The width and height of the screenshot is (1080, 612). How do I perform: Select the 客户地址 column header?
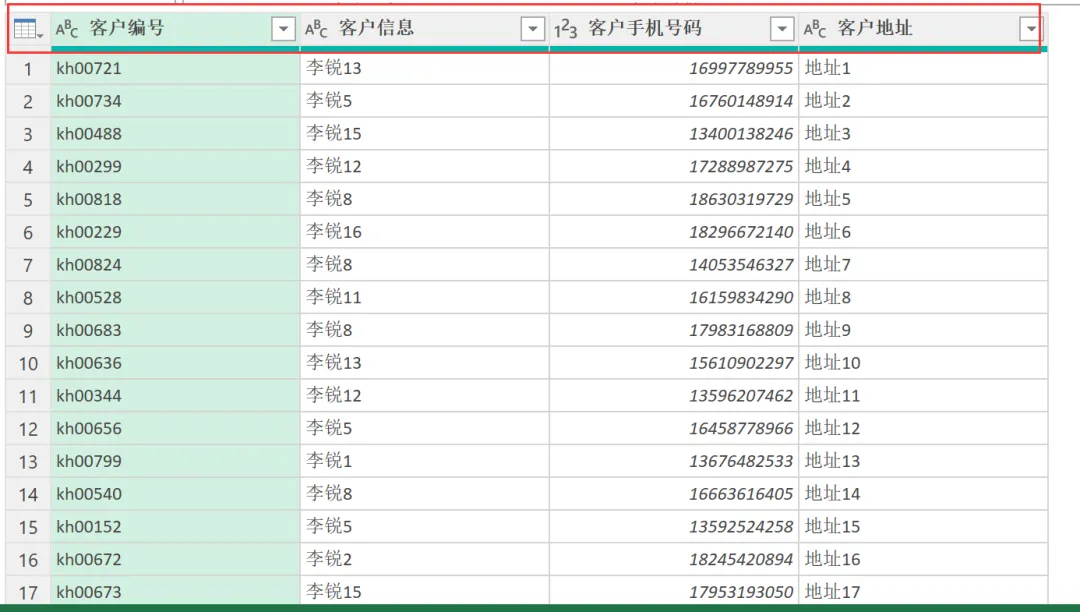click(x=924, y=30)
